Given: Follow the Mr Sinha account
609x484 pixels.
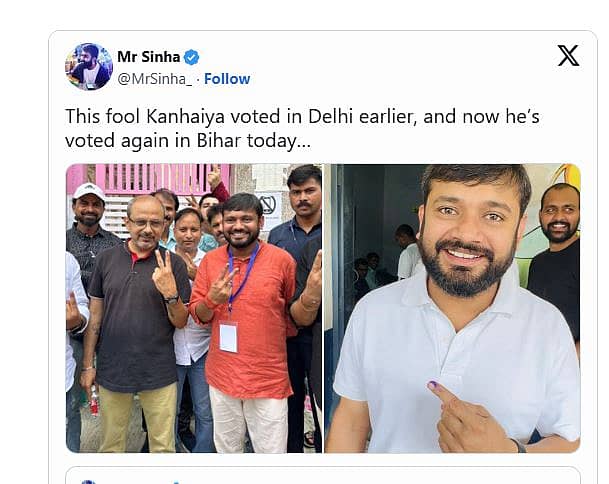Looking at the screenshot, I should pyautogui.click(x=227, y=79).
